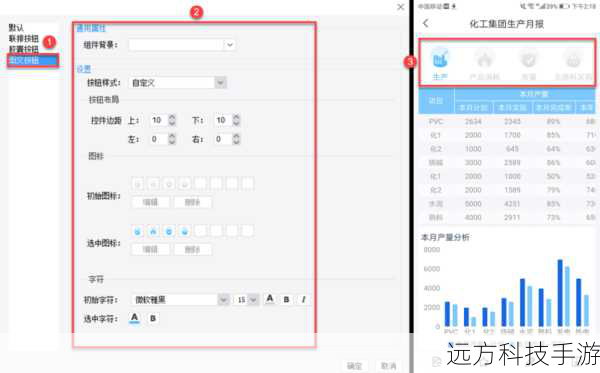Select the highlighted blue style list item
Viewport: 600px width, 373px height.
pyautogui.click(x=33, y=60)
